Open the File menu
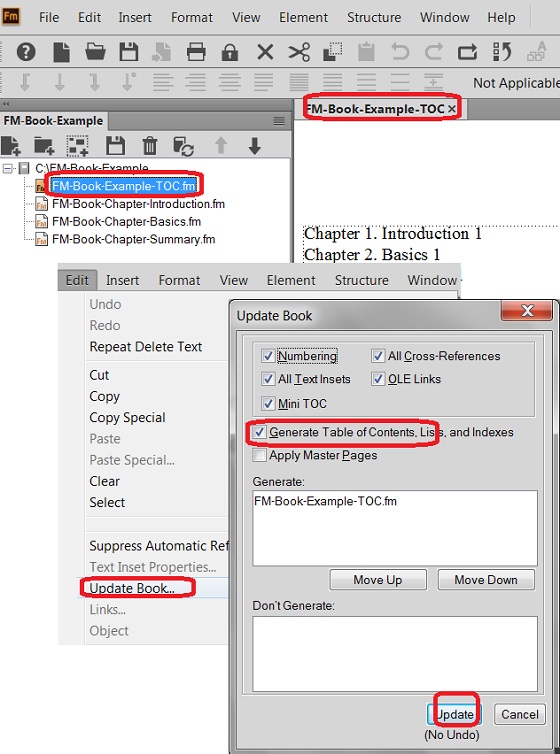Screen dimensions: 560x754 pyautogui.click(x=49, y=17)
